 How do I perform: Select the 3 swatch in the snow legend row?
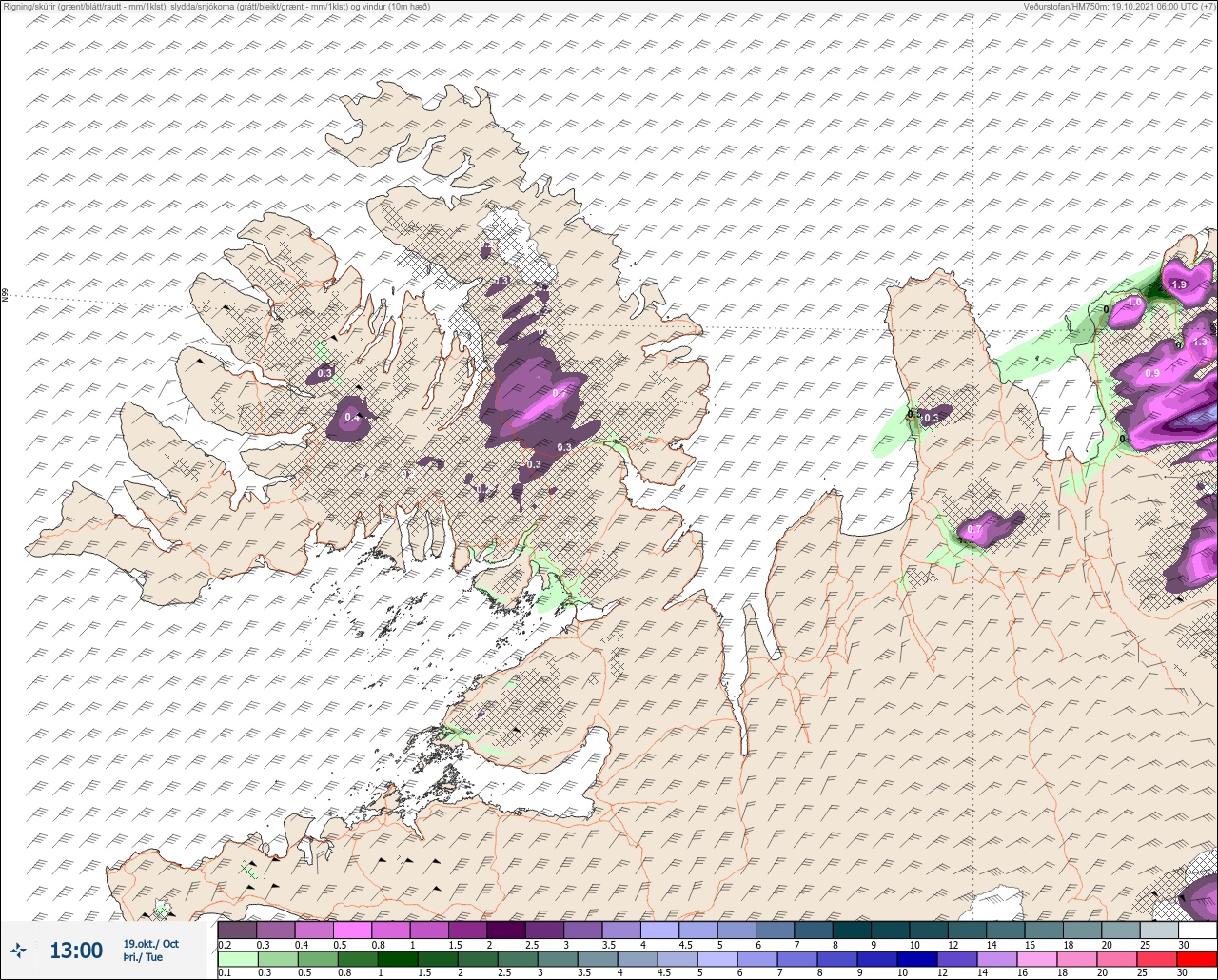pyautogui.click(x=582, y=930)
